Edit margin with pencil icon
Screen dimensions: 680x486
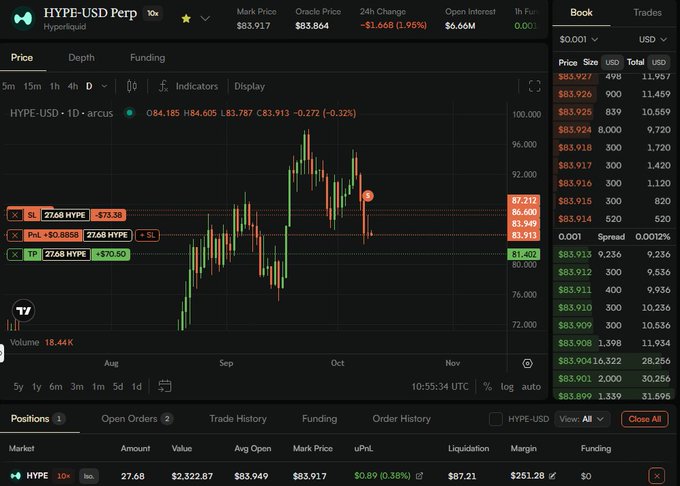click(x=552, y=476)
